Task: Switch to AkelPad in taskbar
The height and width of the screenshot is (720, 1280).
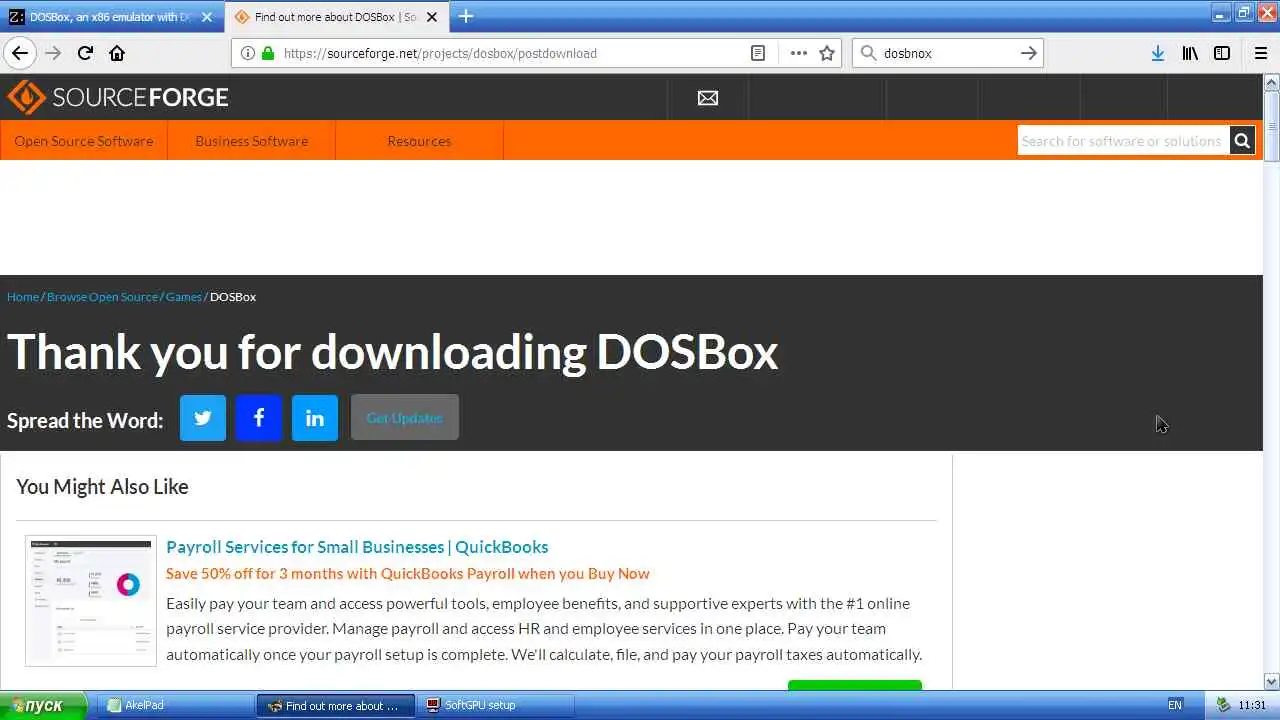Action: click(x=178, y=705)
